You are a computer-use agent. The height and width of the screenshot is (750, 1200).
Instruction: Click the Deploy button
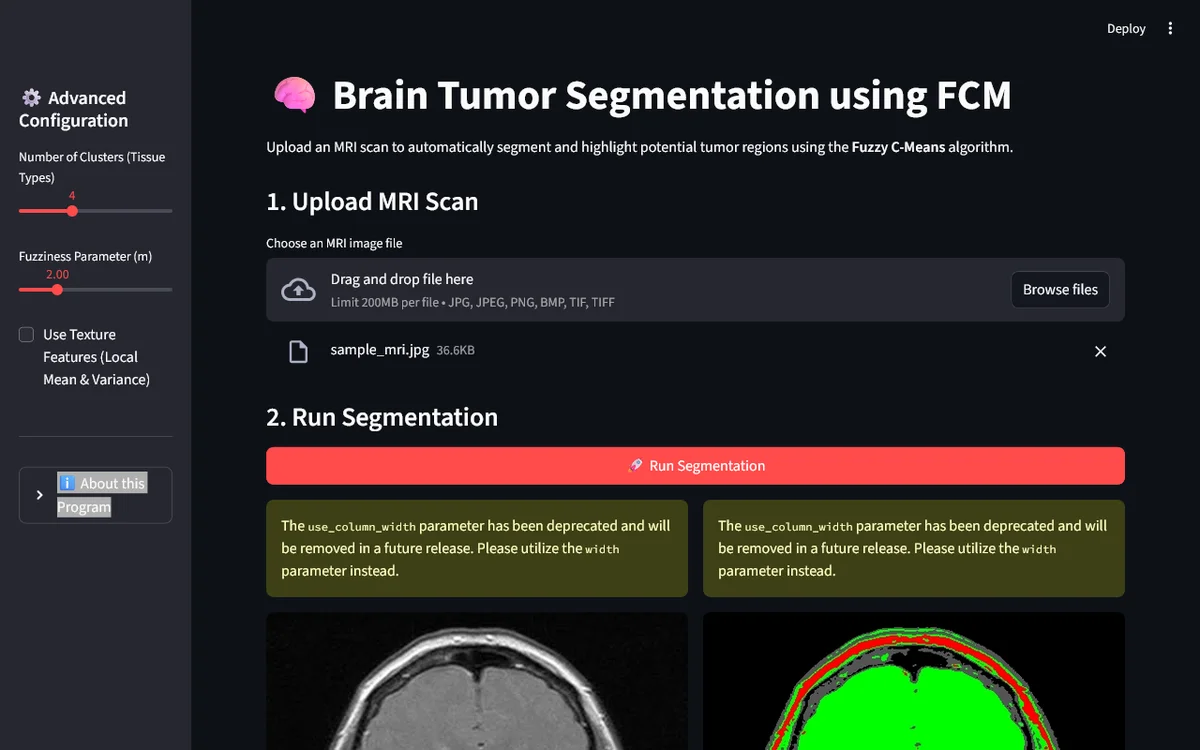(1126, 29)
